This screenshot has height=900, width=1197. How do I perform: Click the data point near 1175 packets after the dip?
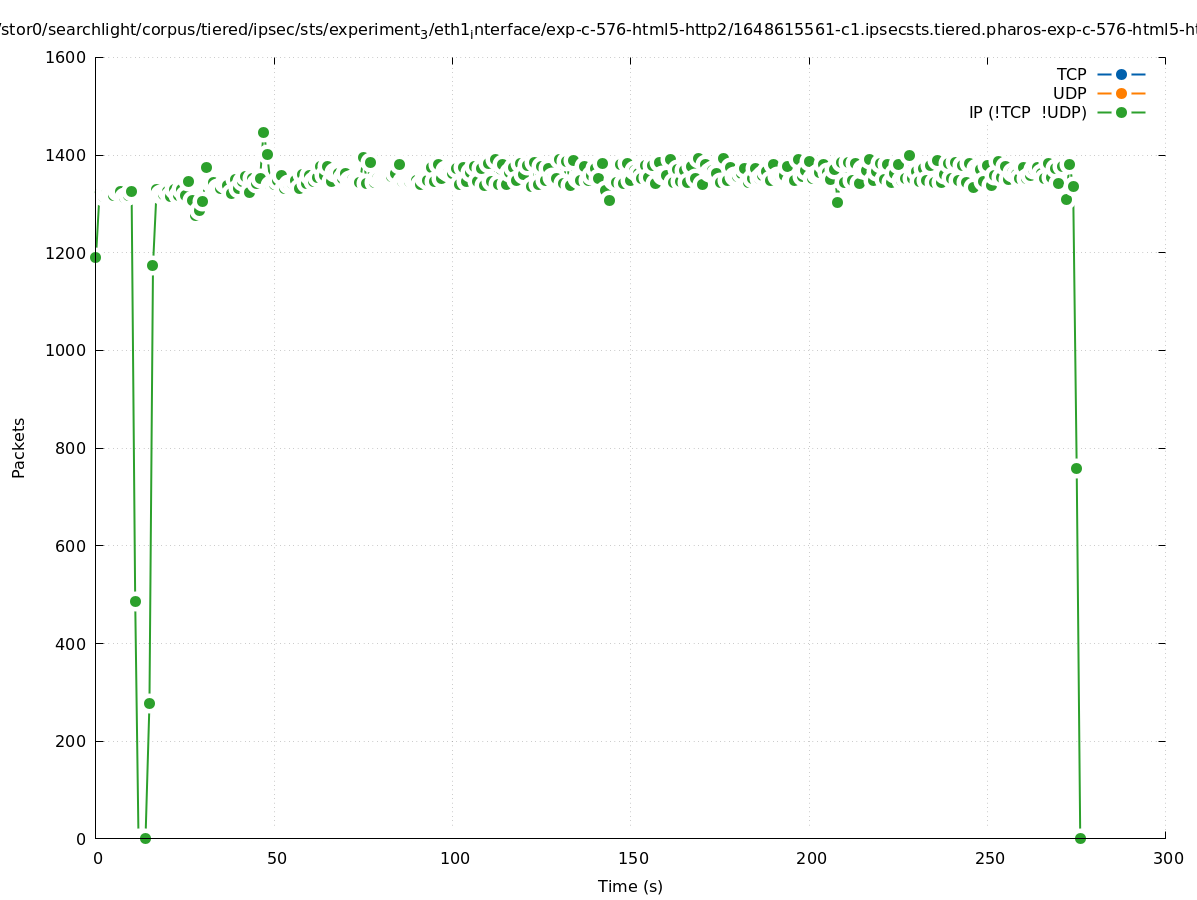(152, 265)
